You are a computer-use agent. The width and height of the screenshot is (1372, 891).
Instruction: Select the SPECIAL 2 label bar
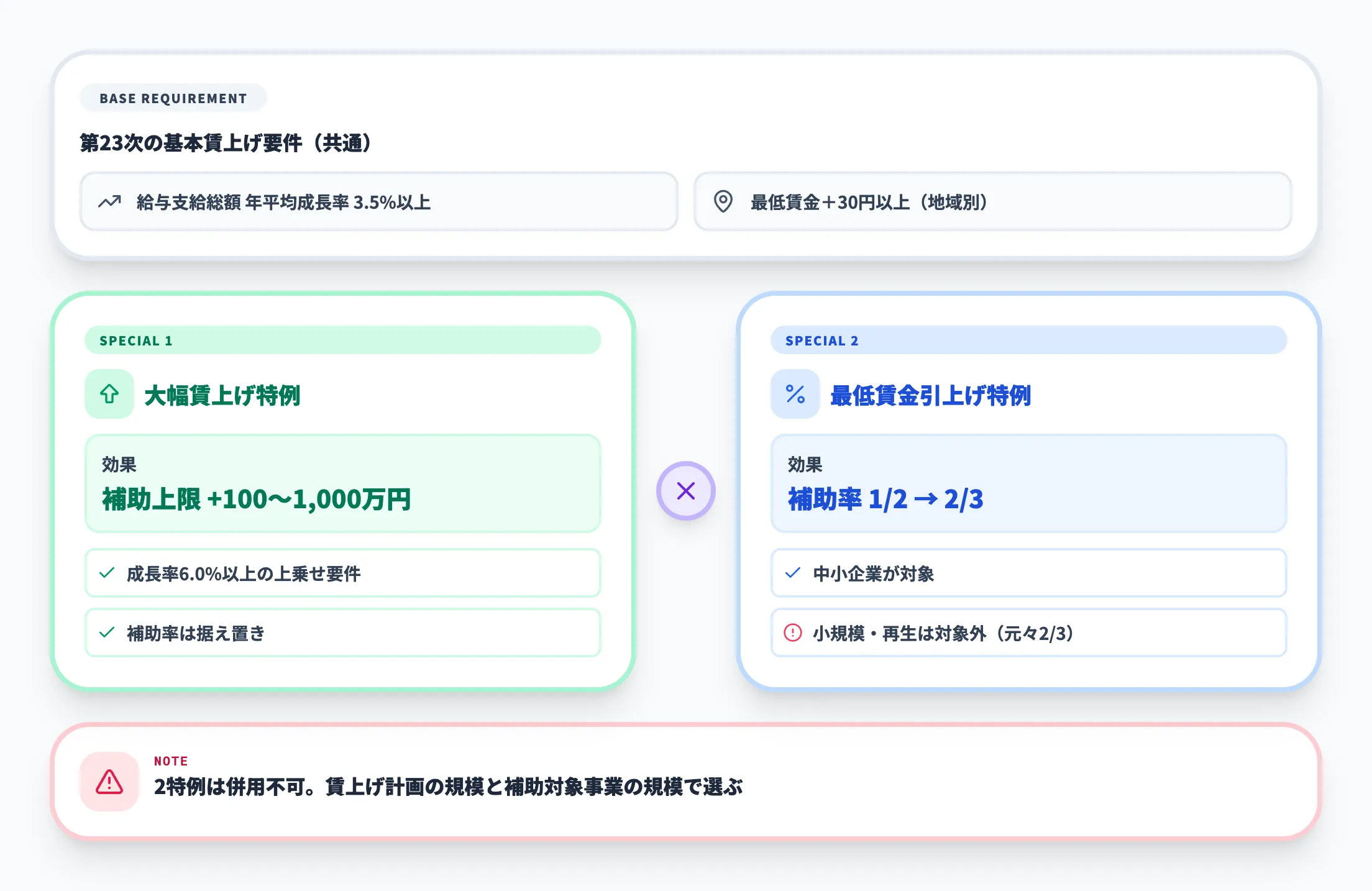pos(1028,340)
